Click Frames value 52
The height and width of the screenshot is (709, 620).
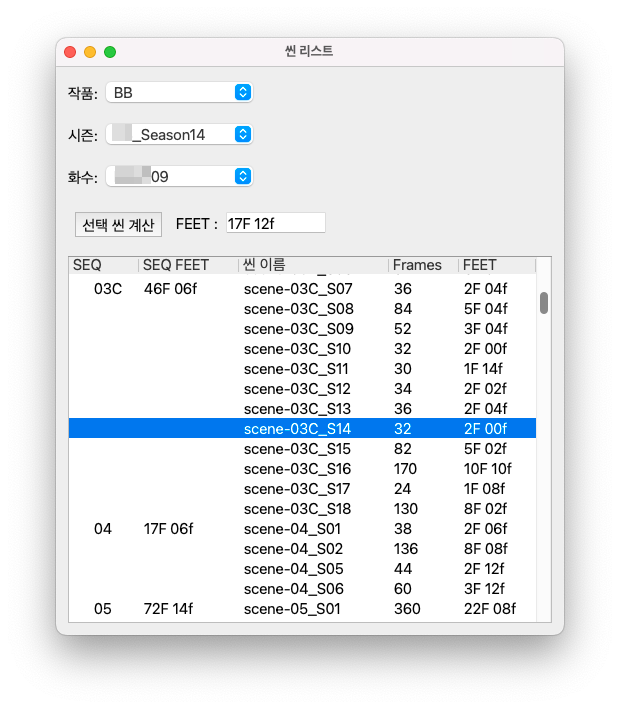click(x=402, y=329)
